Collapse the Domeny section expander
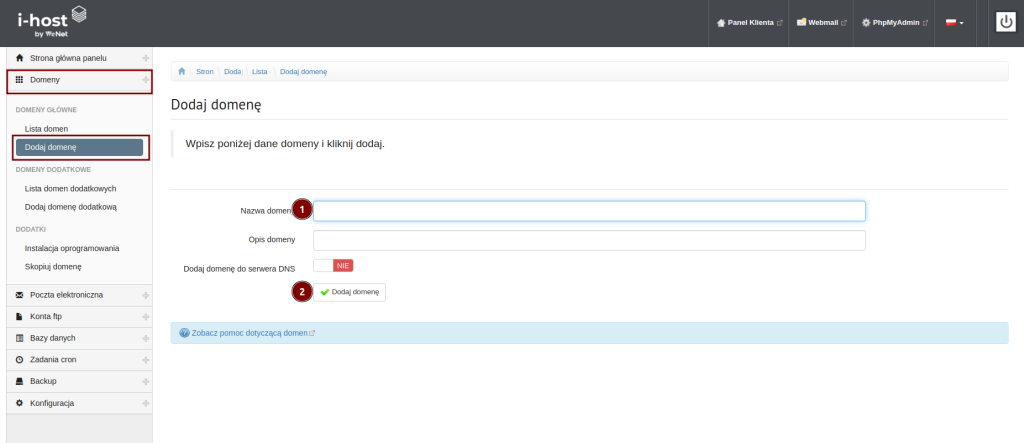This screenshot has height=443, width=1024. (145, 79)
